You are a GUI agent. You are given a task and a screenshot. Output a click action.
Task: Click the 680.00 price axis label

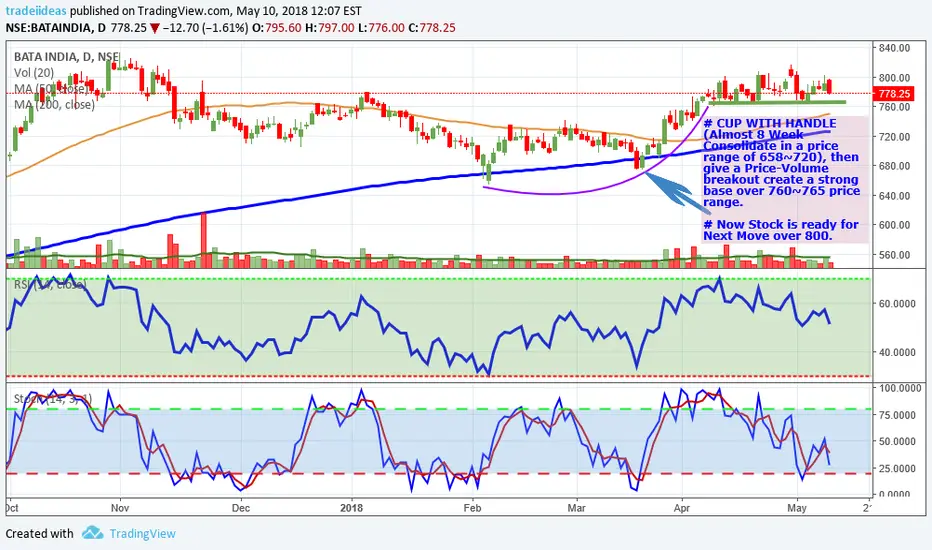click(x=895, y=166)
